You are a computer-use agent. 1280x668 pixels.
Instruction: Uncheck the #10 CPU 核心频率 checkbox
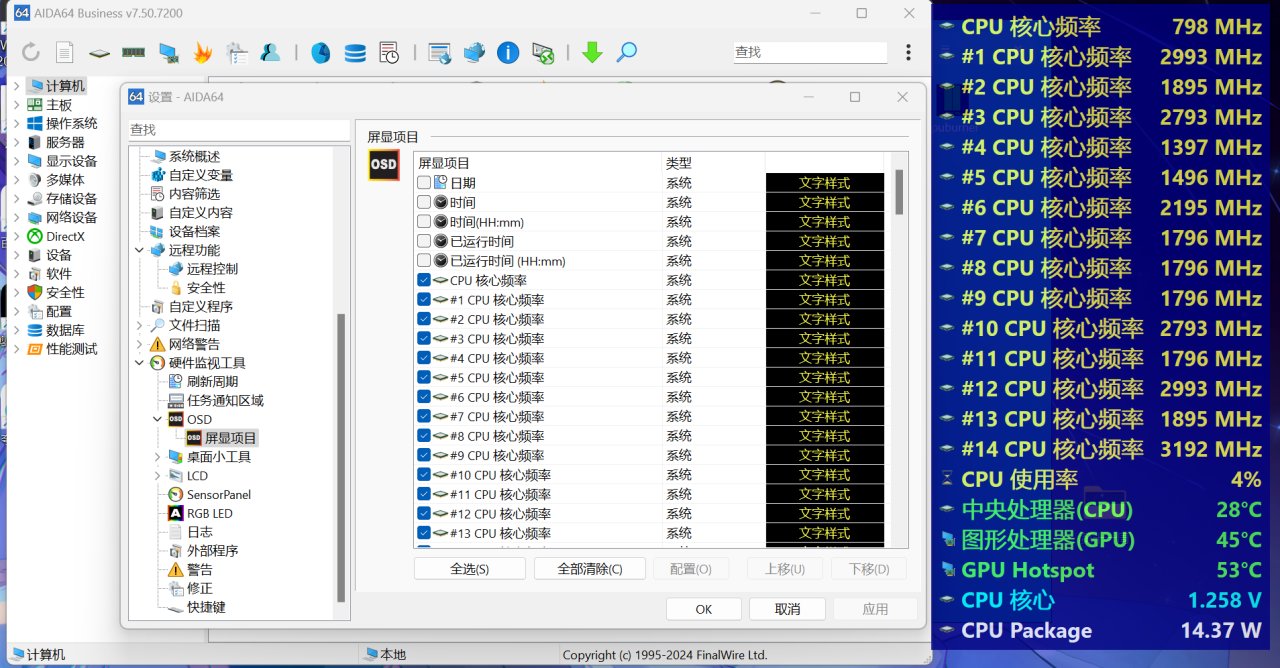pyautogui.click(x=424, y=475)
